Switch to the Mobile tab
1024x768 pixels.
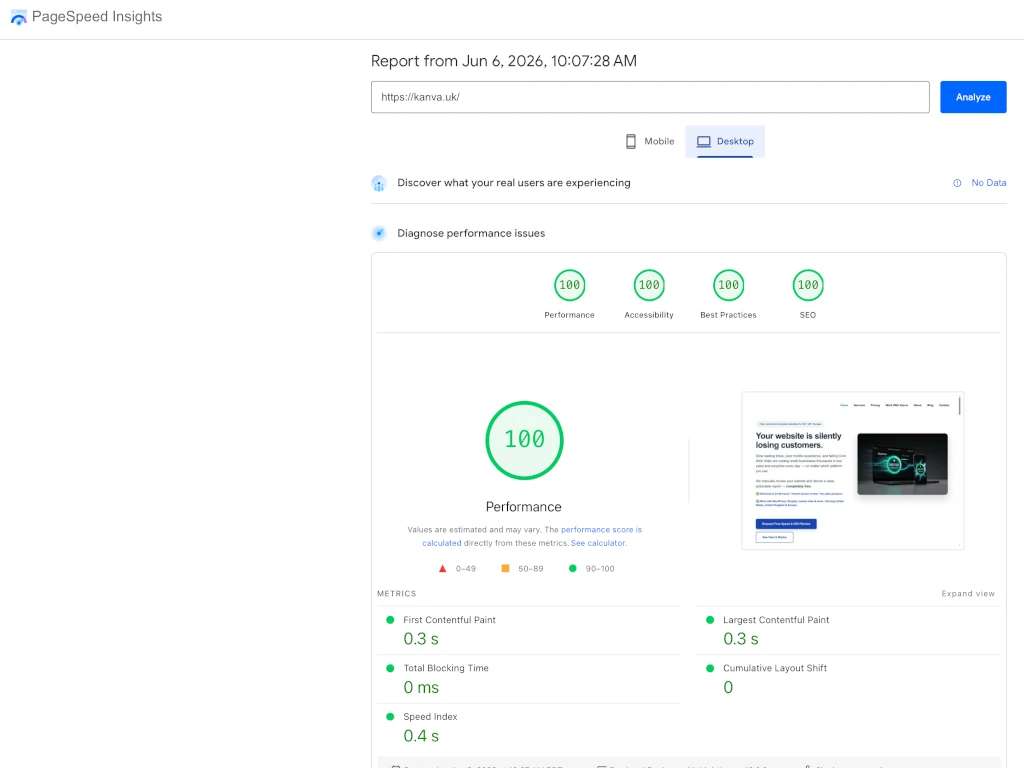tap(649, 141)
